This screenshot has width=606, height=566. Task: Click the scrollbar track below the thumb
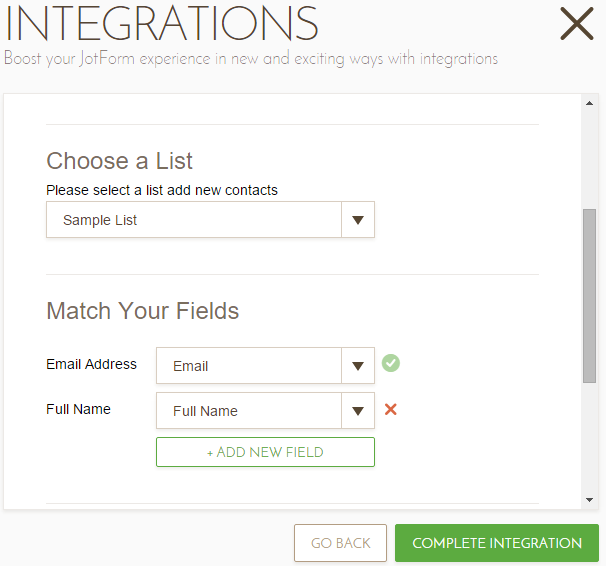point(590,440)
